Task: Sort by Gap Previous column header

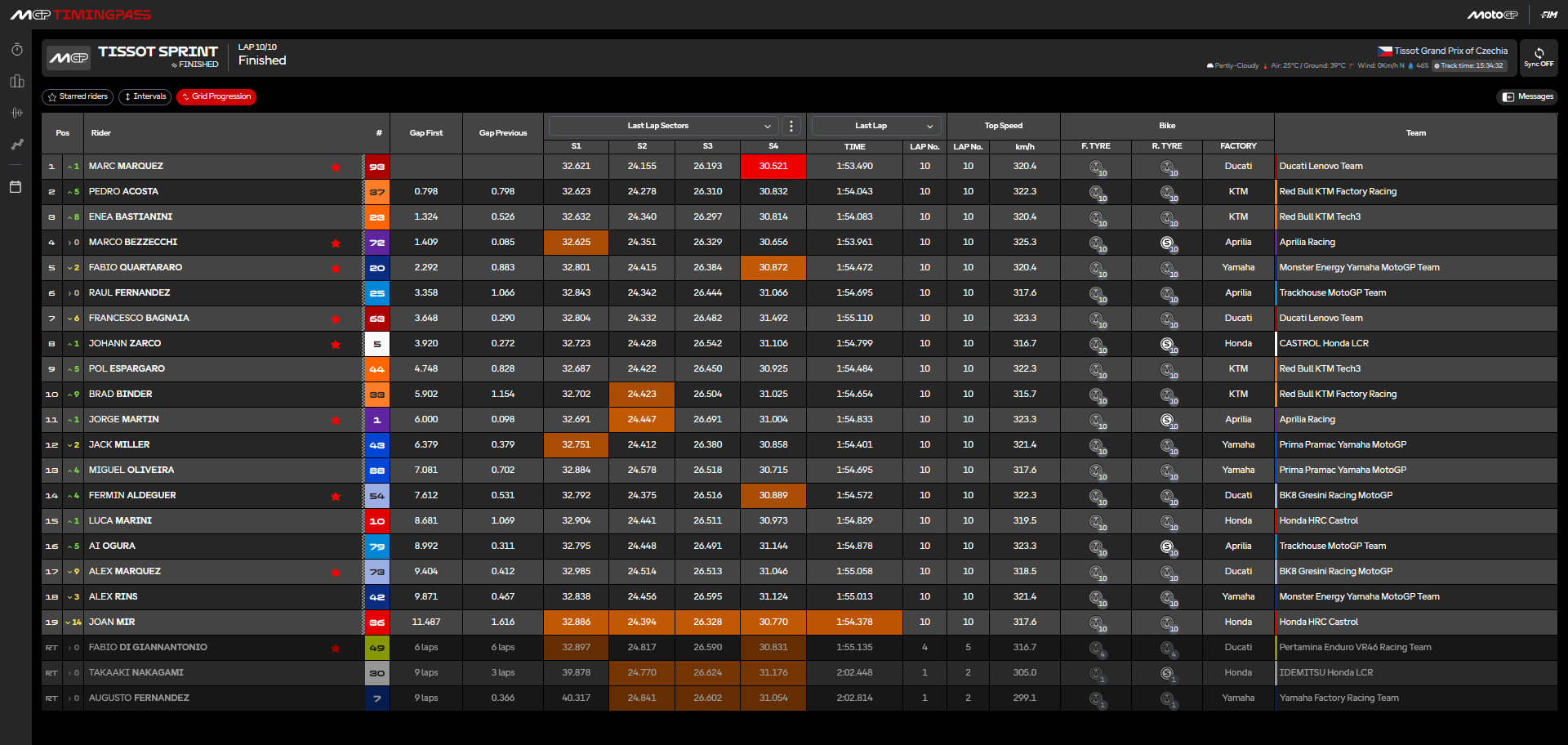Action: click(503, 133)
